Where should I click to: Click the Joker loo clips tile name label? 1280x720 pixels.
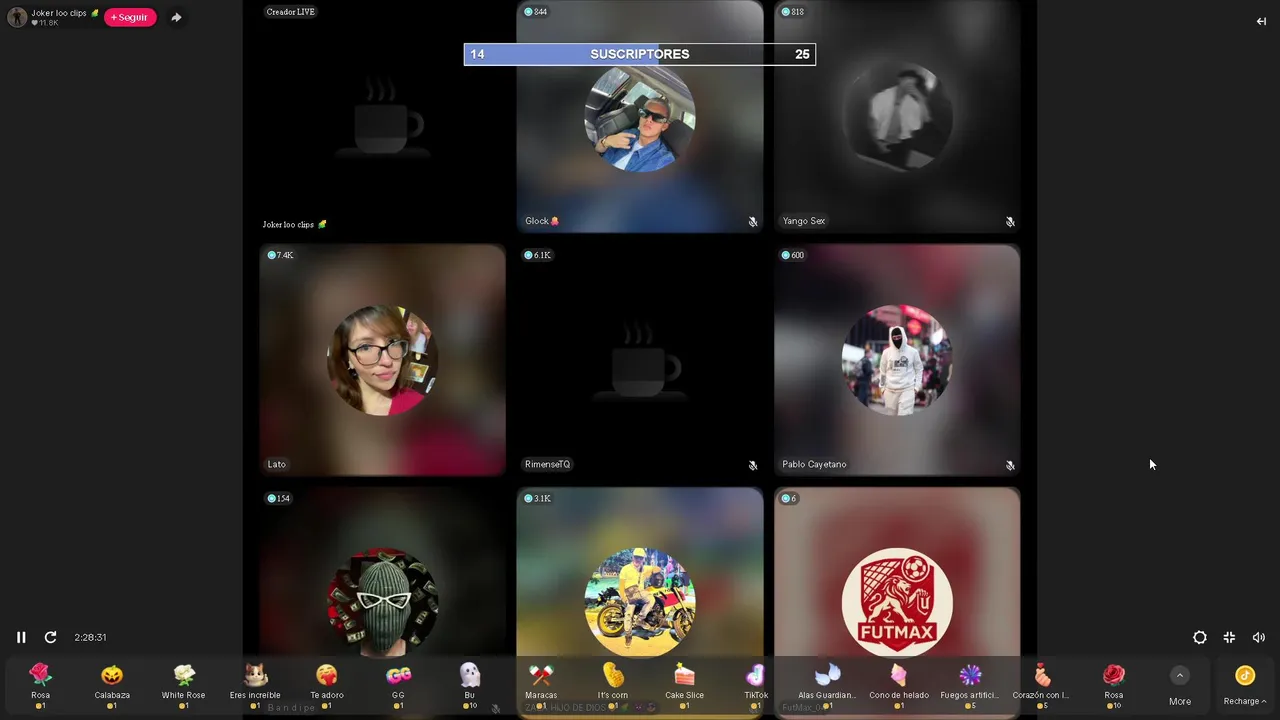tap(294, 225)
